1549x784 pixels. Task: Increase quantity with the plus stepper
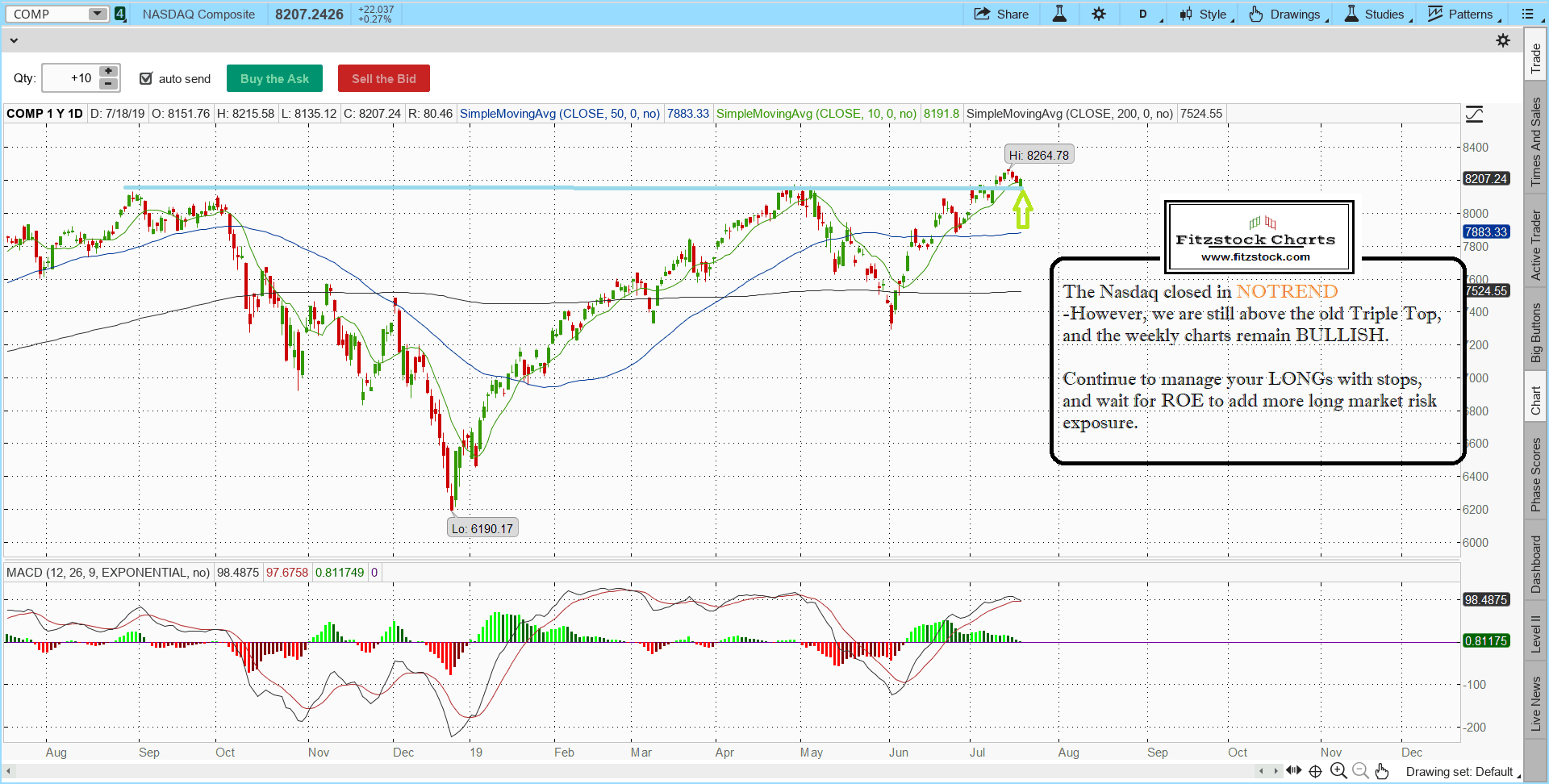pos(108,72)
